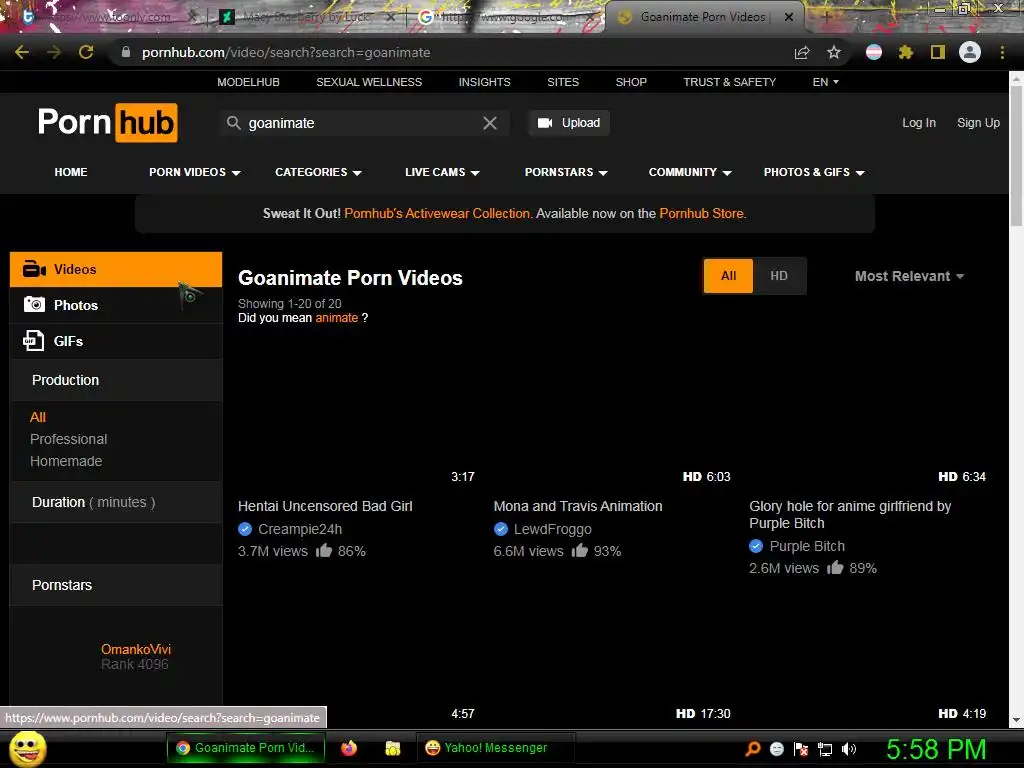Switch to the Google browser tab

point(503,17)
